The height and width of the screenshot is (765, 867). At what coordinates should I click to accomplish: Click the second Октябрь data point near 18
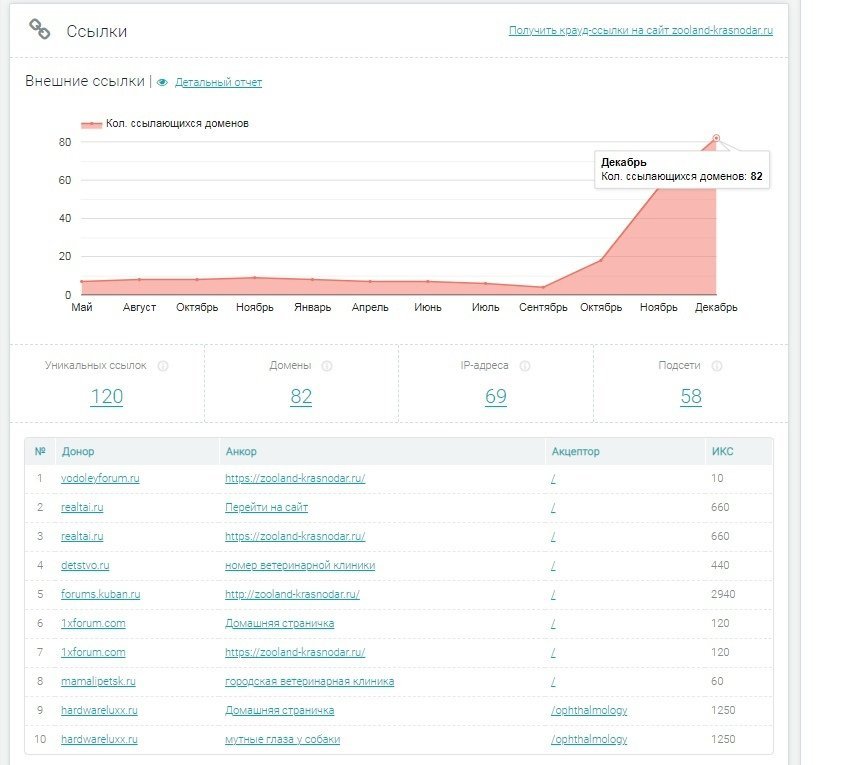click(601, 260)
